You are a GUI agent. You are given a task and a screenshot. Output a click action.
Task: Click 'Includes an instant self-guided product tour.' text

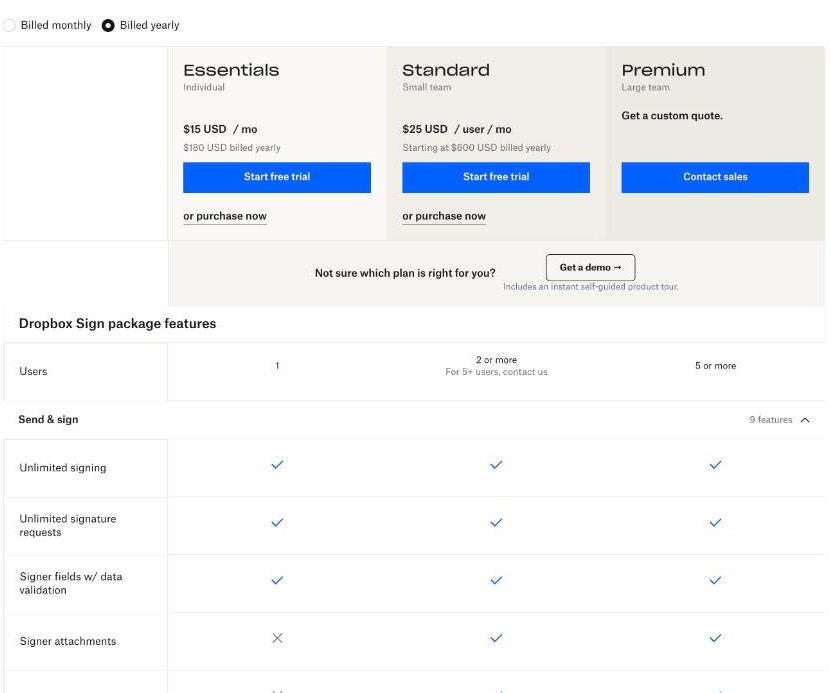point(590,286)
